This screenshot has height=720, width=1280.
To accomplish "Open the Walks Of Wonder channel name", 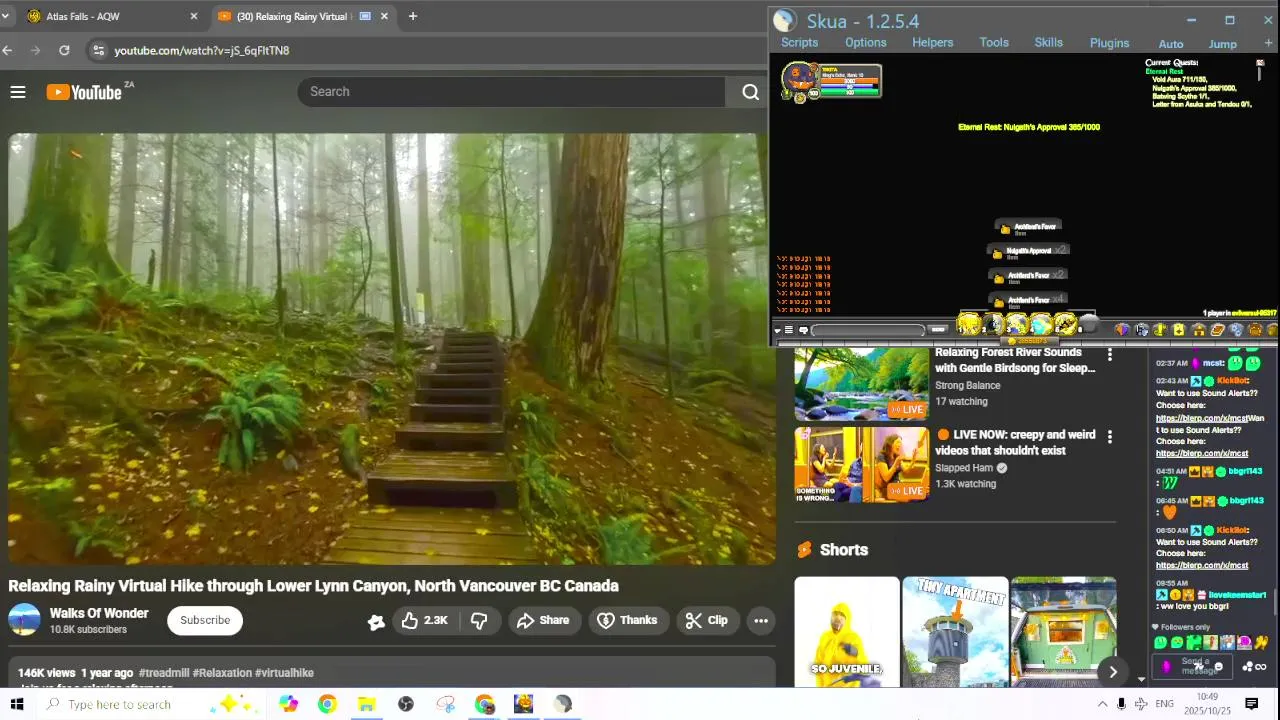I will tap(99, 613).
